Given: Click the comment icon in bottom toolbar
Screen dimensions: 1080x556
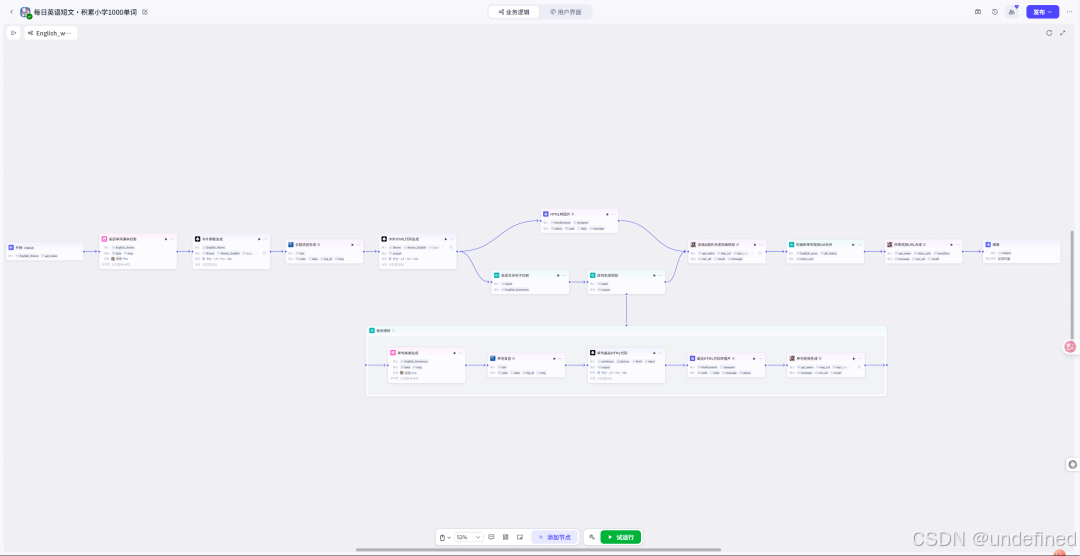Looking at the screenshot, I should click(x=491, y=537).
